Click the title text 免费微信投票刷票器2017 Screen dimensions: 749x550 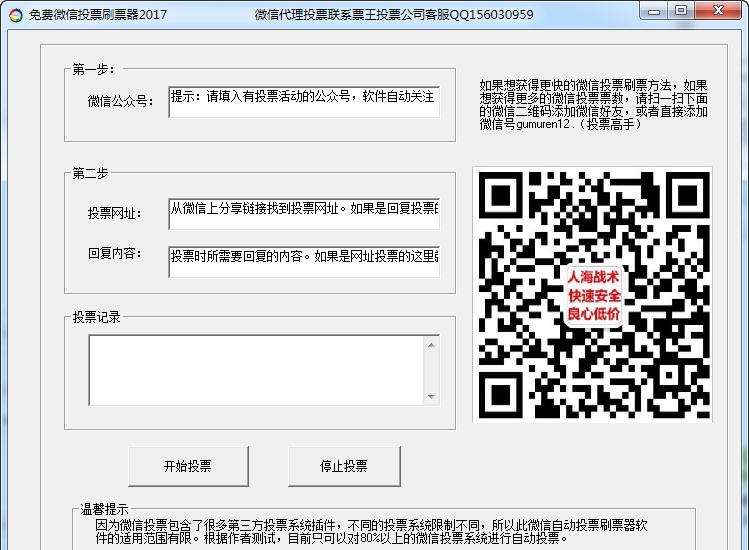[98, 15]
